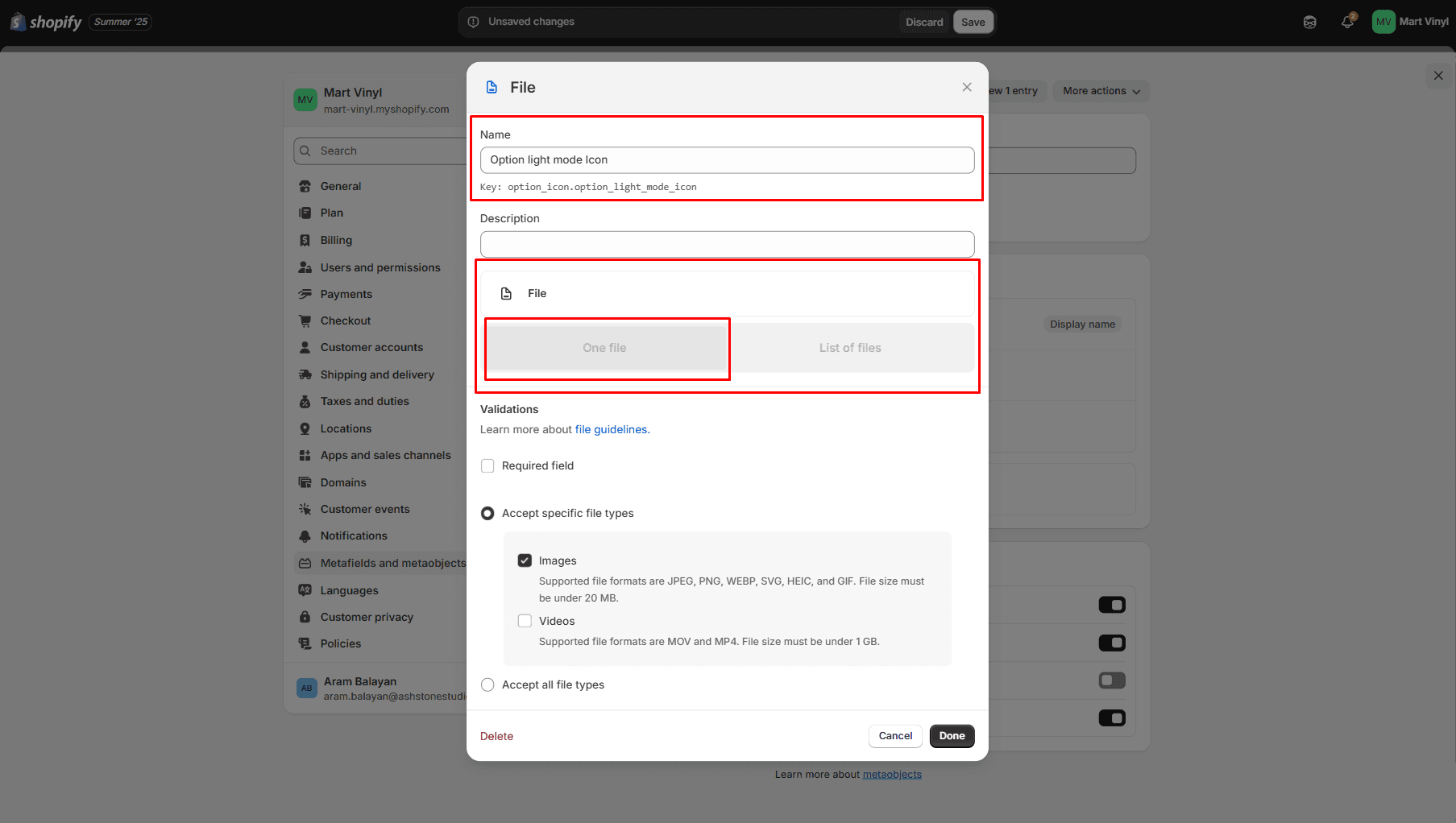Enable the Required field checkbox
The image size is (1456, 823).
pos(487,465)
